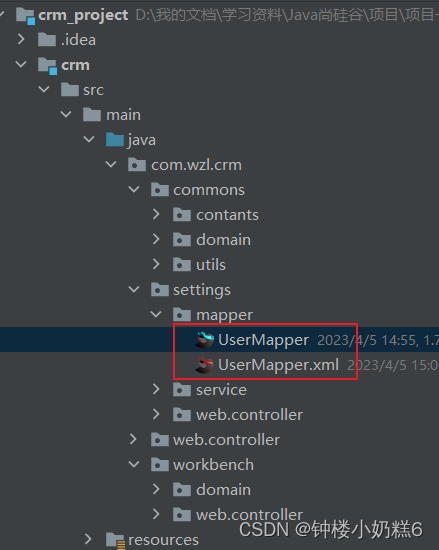Click the mapper package icon
439x550 pixels.
click(x=182, y=315)
